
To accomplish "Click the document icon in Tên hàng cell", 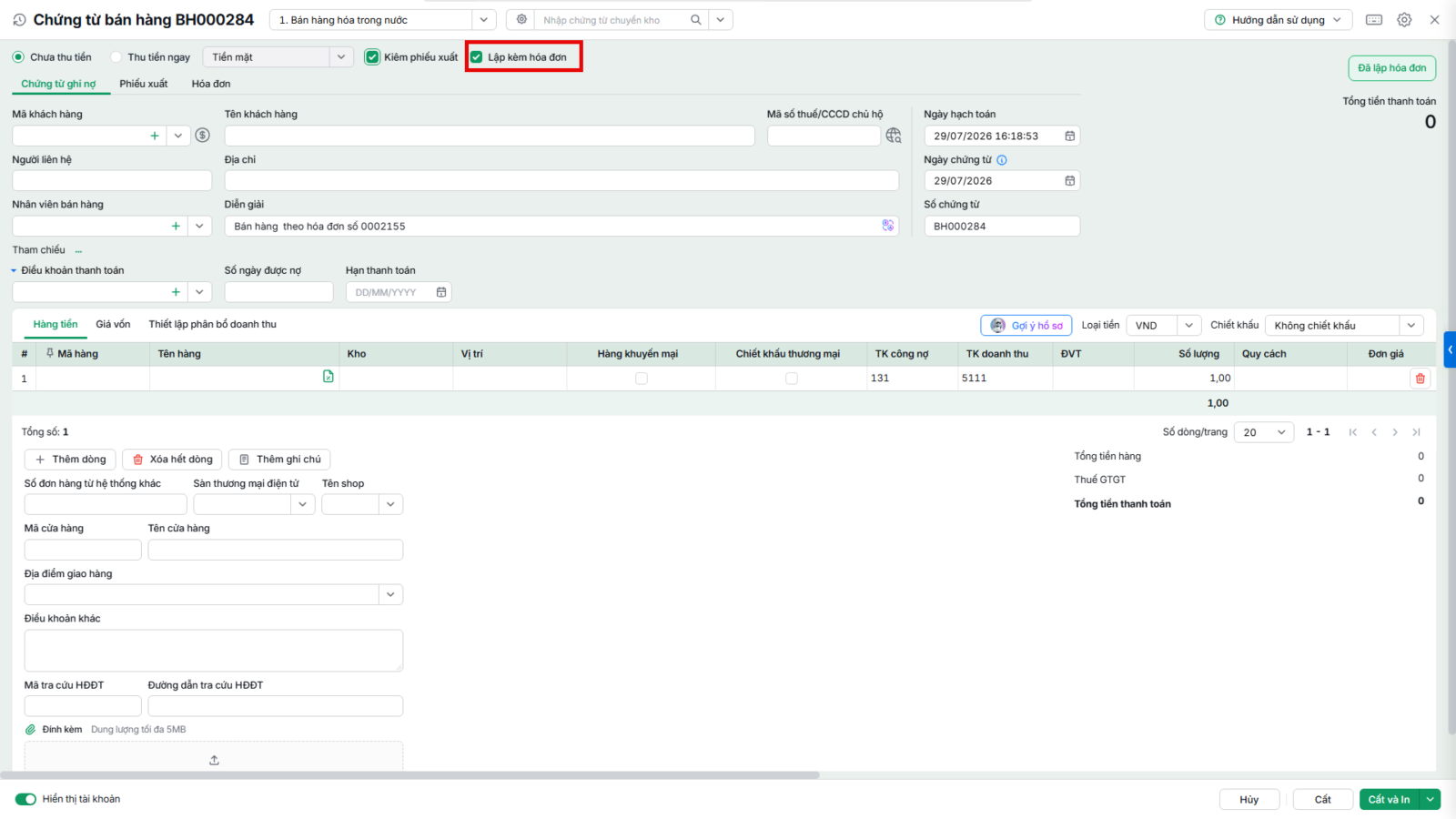I will pos(329,377).
